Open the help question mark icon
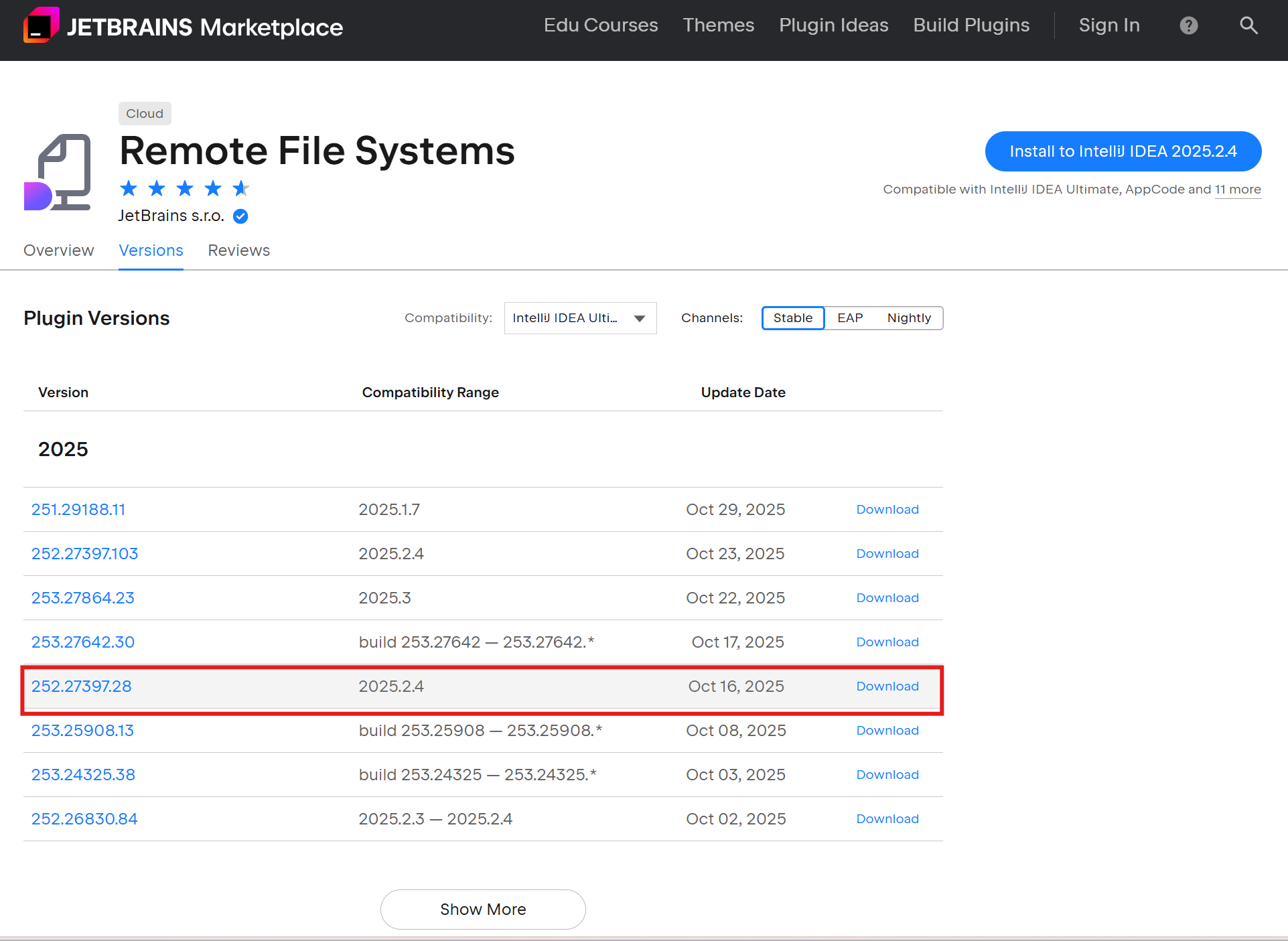The image size is (1288, 941). [1188, 25]
